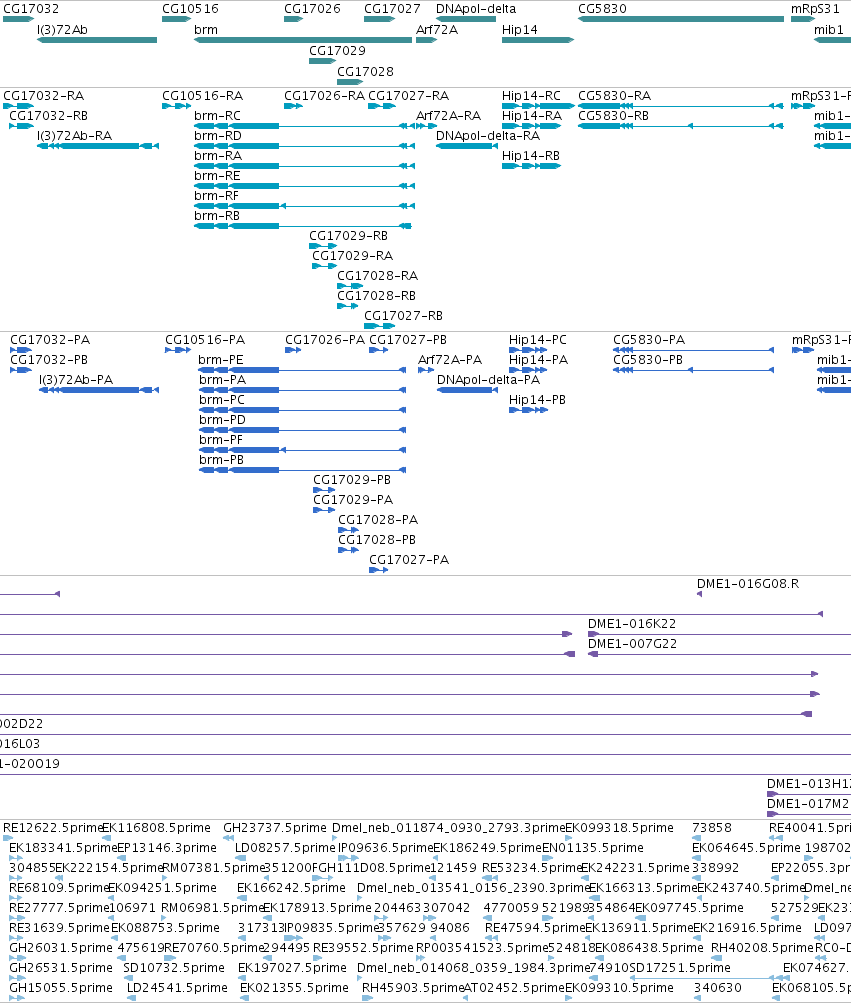Click the Hip14-RC transcript label
This screenshot has width=851, height=1003.
531,96
